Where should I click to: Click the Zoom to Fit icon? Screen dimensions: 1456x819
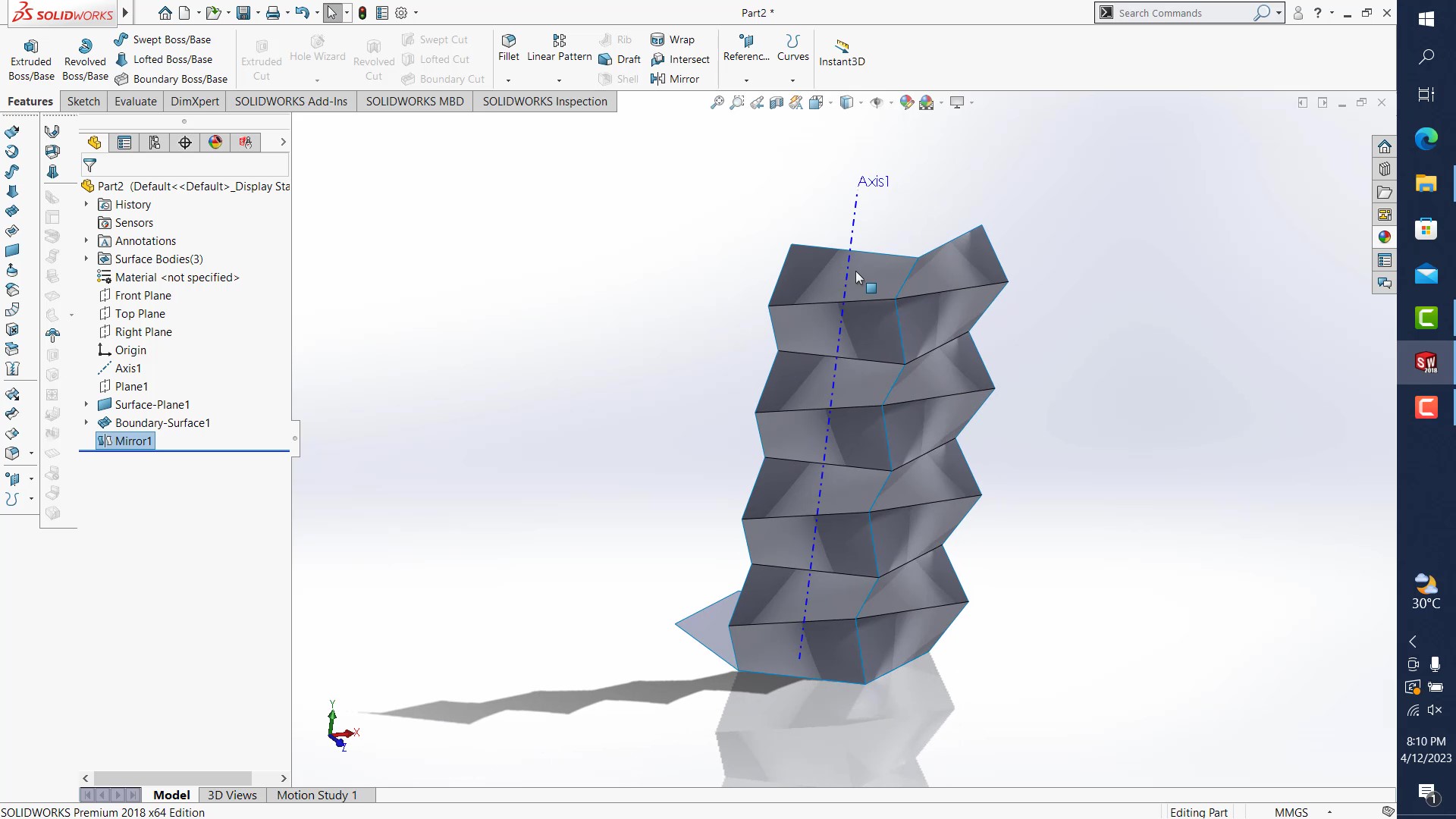tap(717, 102)
